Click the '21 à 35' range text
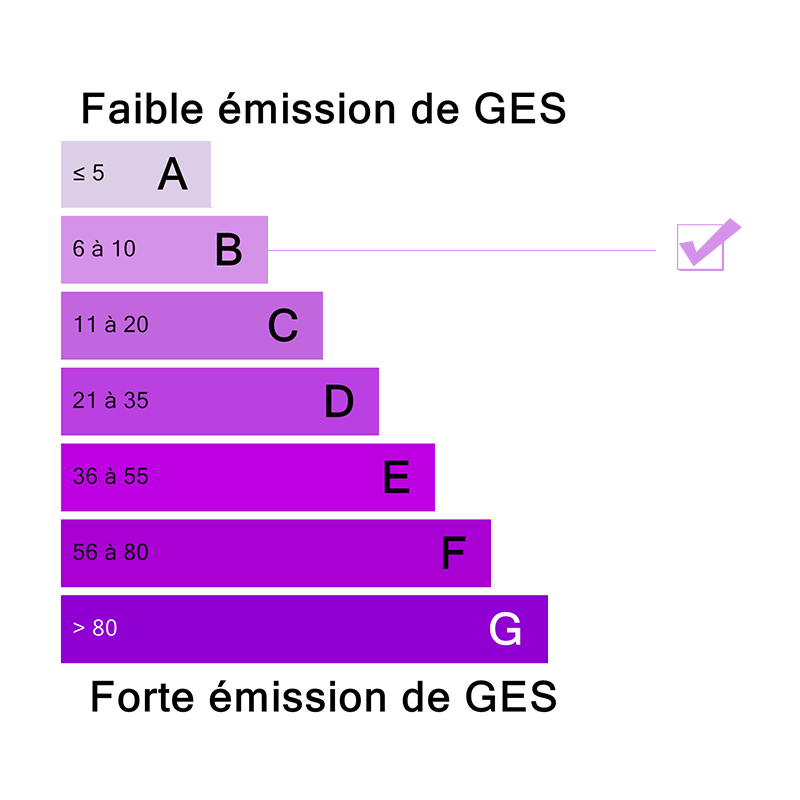 click(x=110, y=401)
